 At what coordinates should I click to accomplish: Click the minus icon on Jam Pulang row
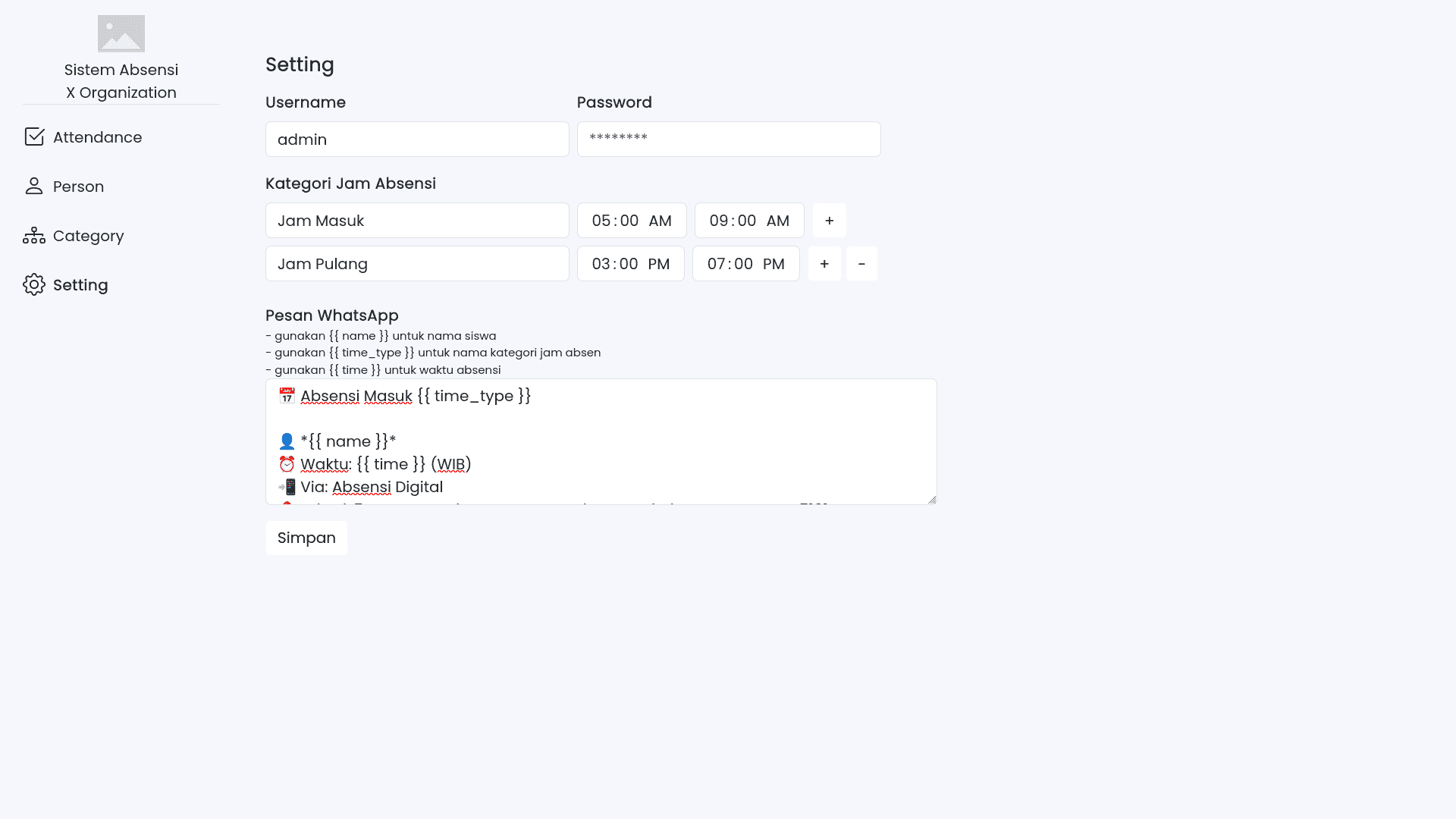pos(861,263)
